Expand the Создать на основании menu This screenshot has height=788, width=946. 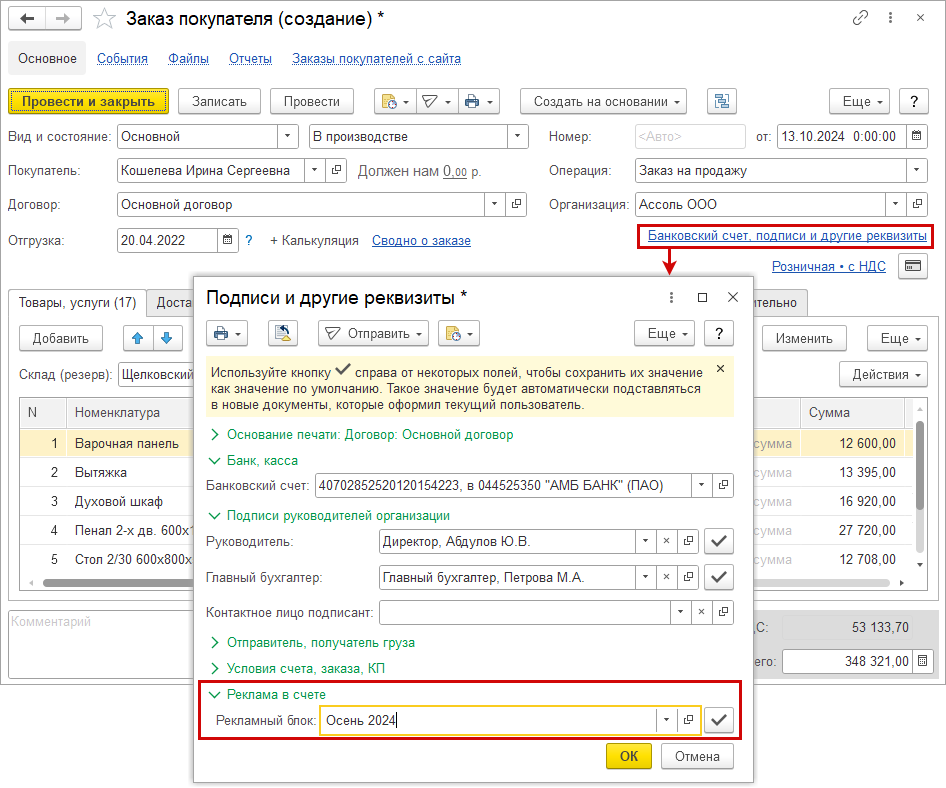(x=603, y=101)
